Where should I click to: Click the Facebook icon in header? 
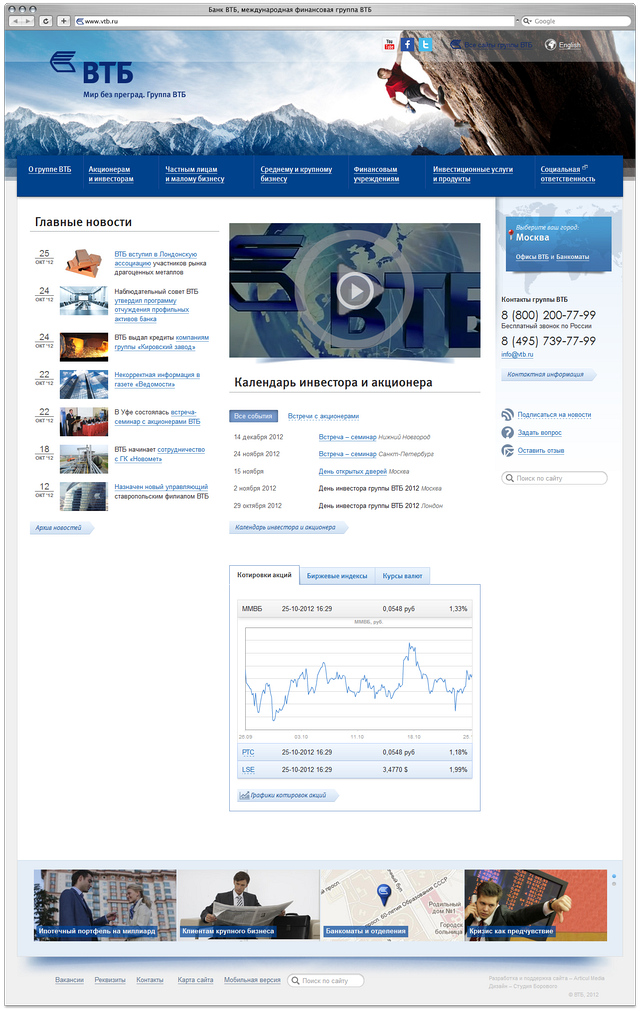[x=408, y=44]
